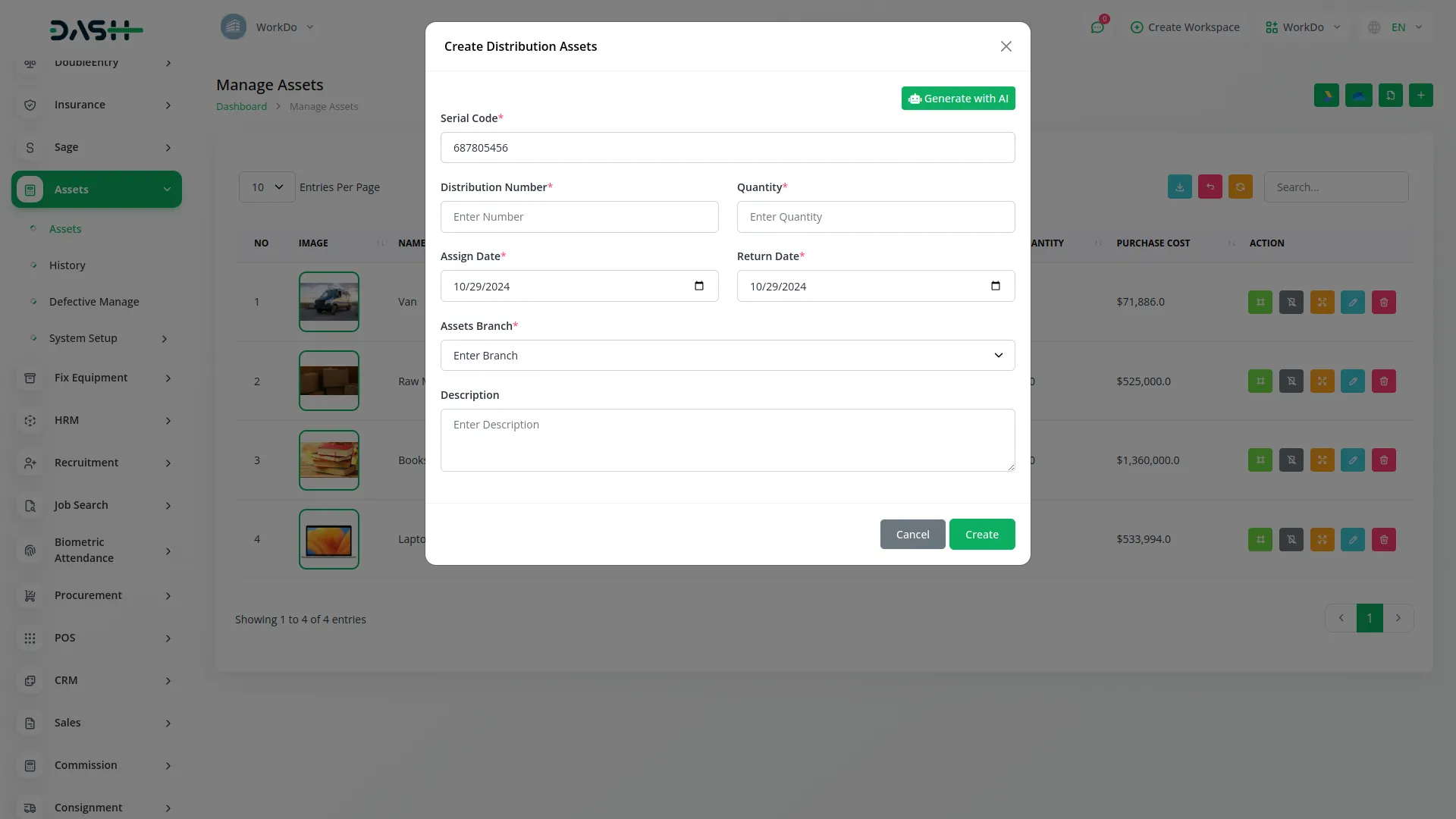The width and height of the screenshot is (1456, 819).
Task: Edit the Van asset with the pencil icon
Action: [1353, 302]
